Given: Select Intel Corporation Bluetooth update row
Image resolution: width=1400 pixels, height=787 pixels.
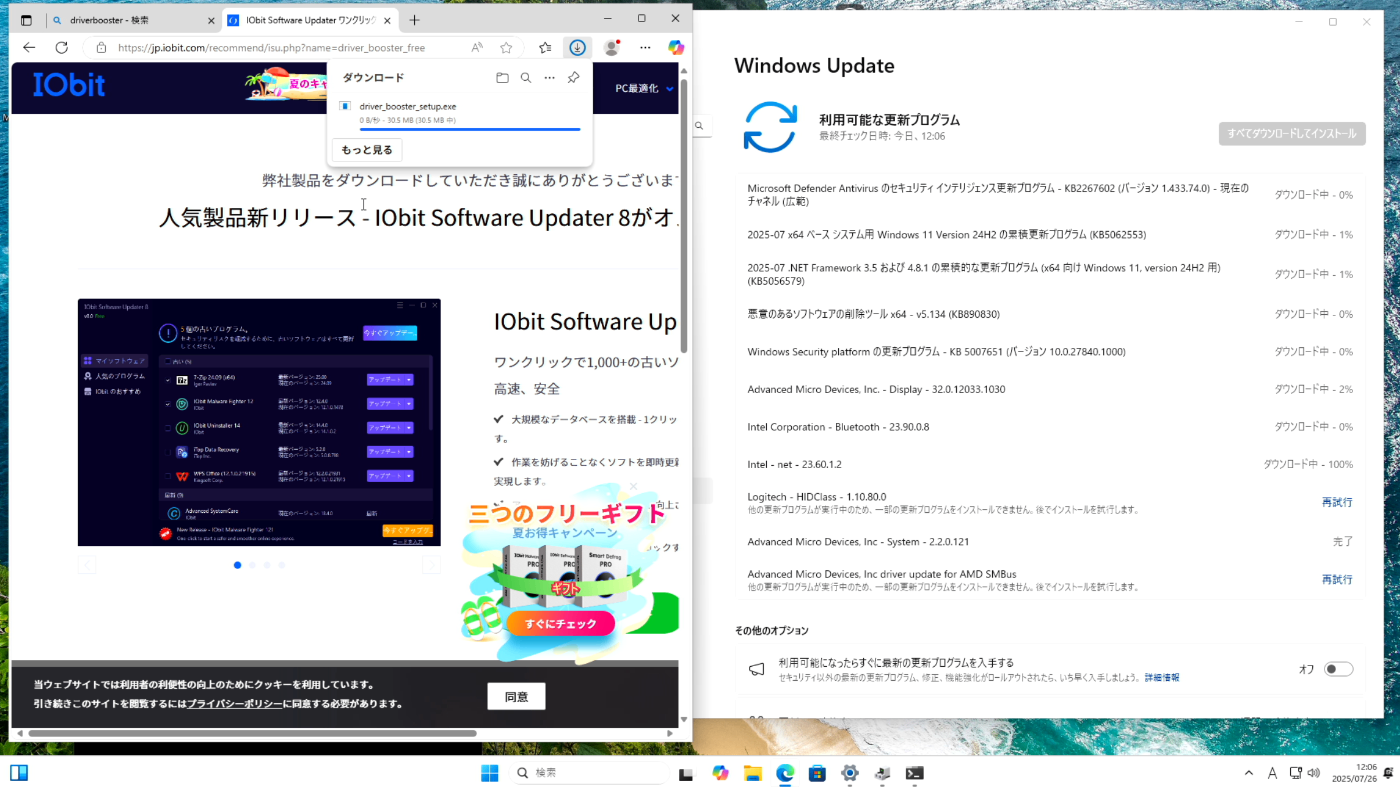Looking at the screenshot, I should (1050, 426).
